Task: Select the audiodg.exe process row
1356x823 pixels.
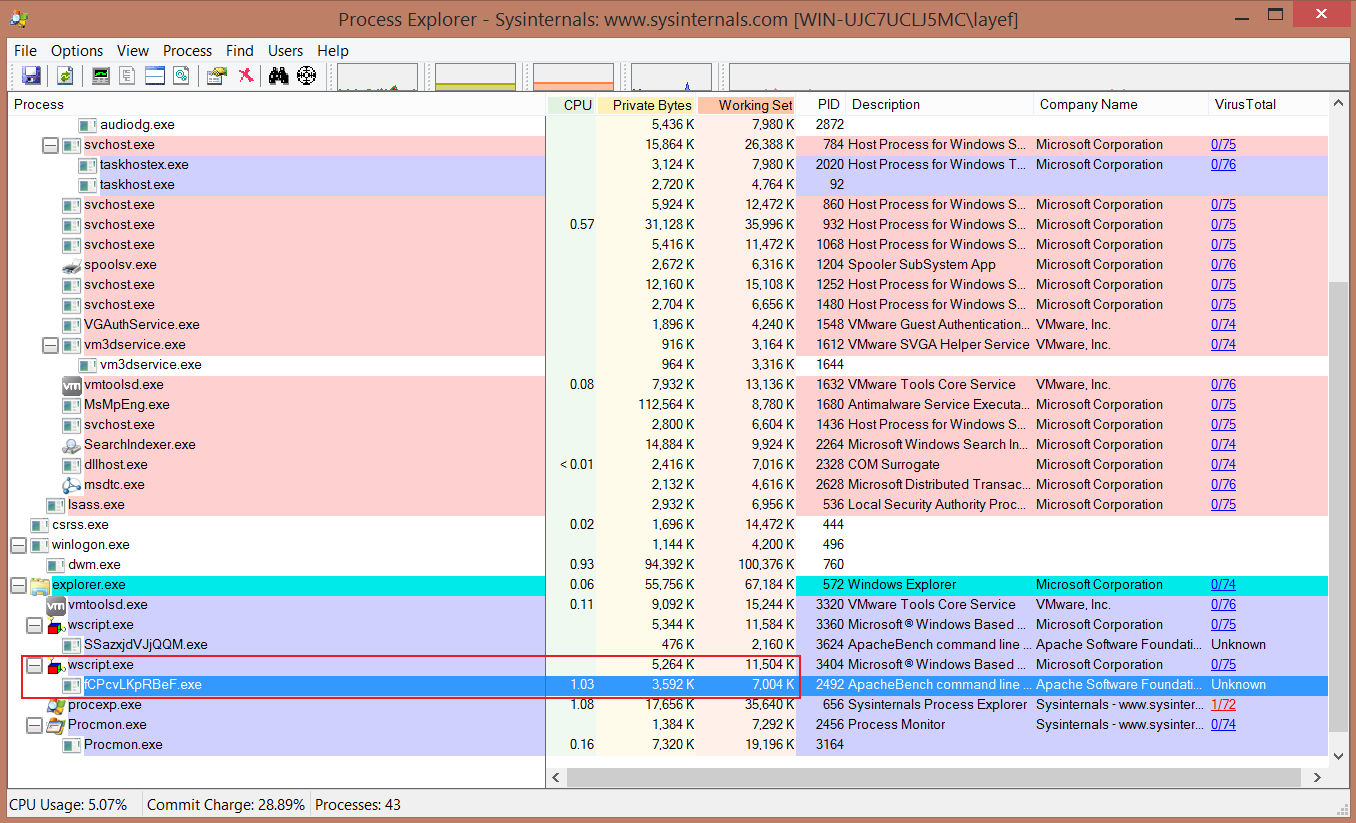Action: (668, 125)
